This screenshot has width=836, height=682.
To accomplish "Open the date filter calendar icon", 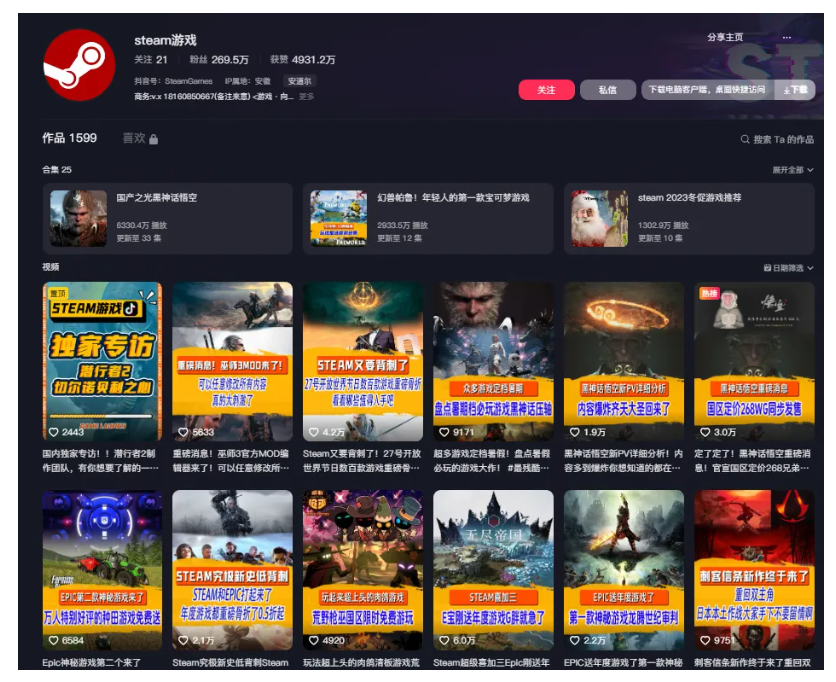I will click(767, 268).
